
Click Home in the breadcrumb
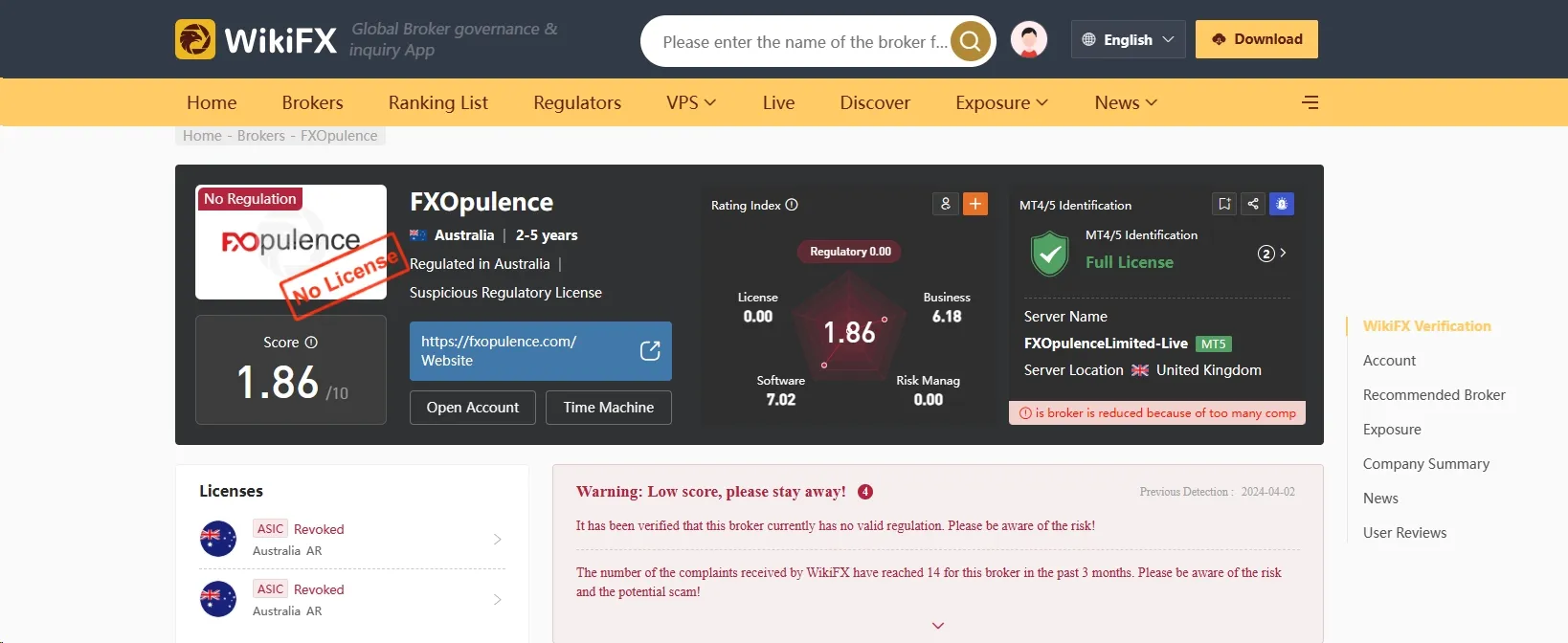point(202,136)
